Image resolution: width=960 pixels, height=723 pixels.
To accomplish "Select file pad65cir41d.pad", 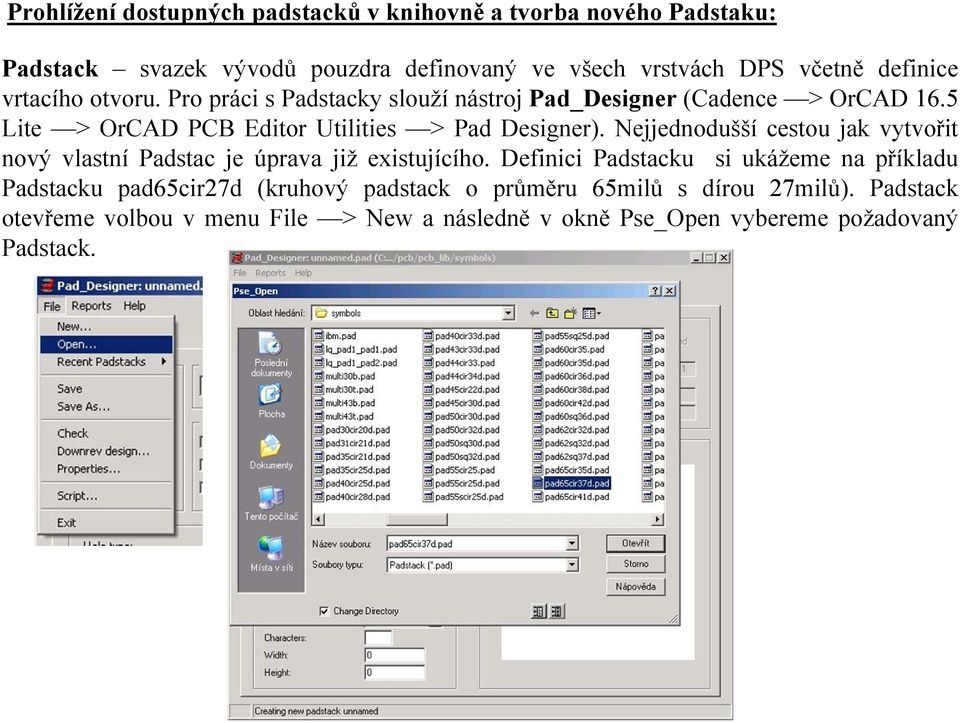I will click(571, 496).
